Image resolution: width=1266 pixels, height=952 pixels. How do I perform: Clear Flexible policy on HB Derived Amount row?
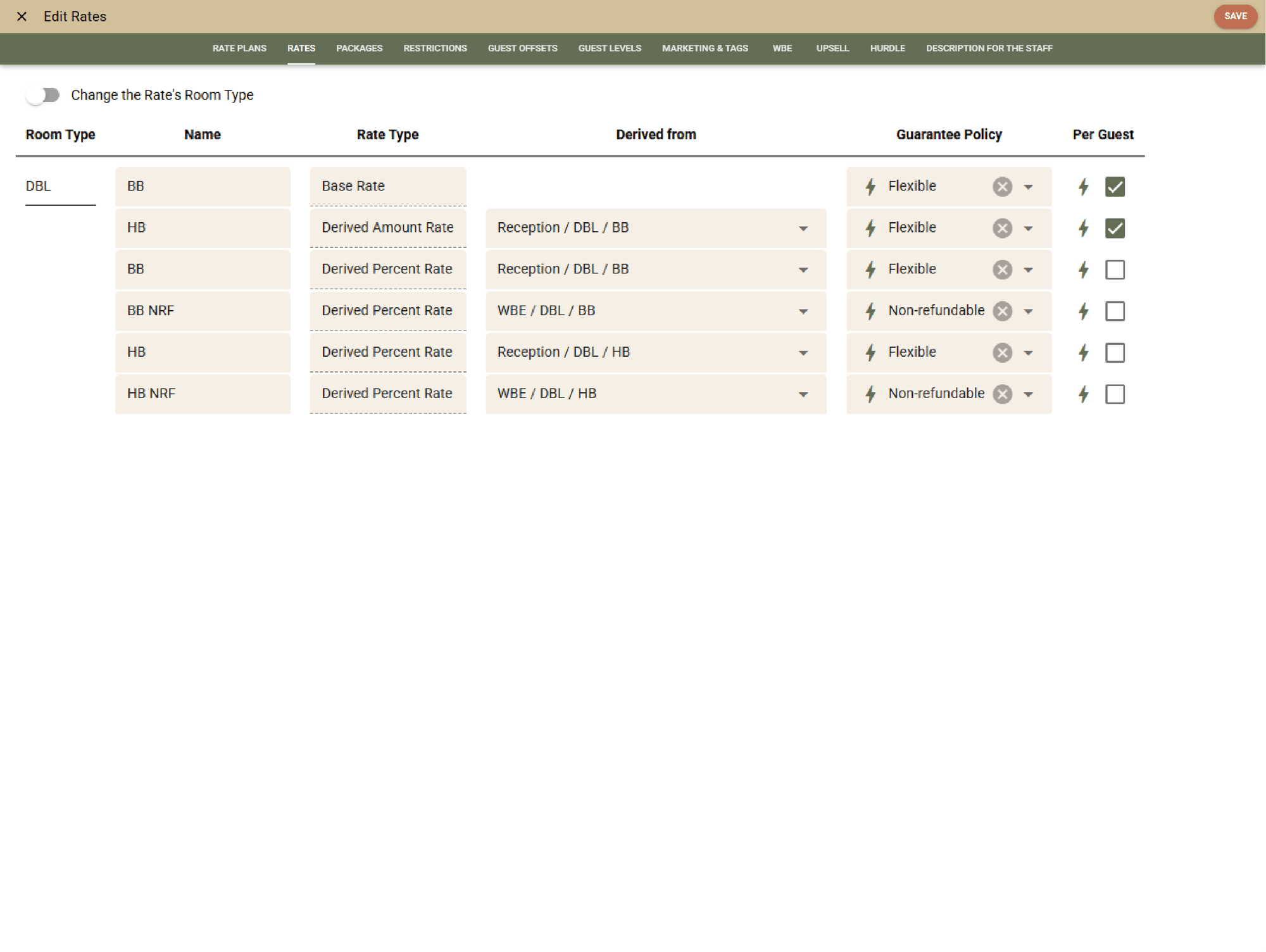(x=1002, y=228)
